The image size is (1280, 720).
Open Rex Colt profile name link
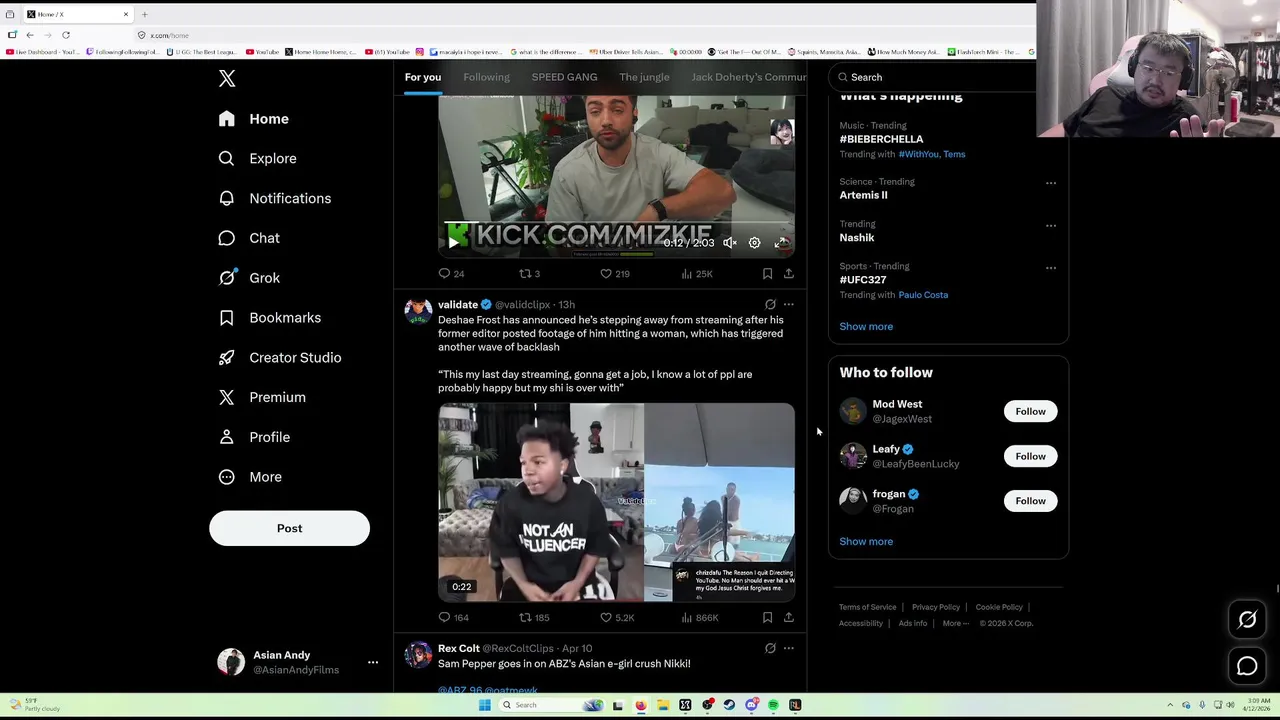459,648
